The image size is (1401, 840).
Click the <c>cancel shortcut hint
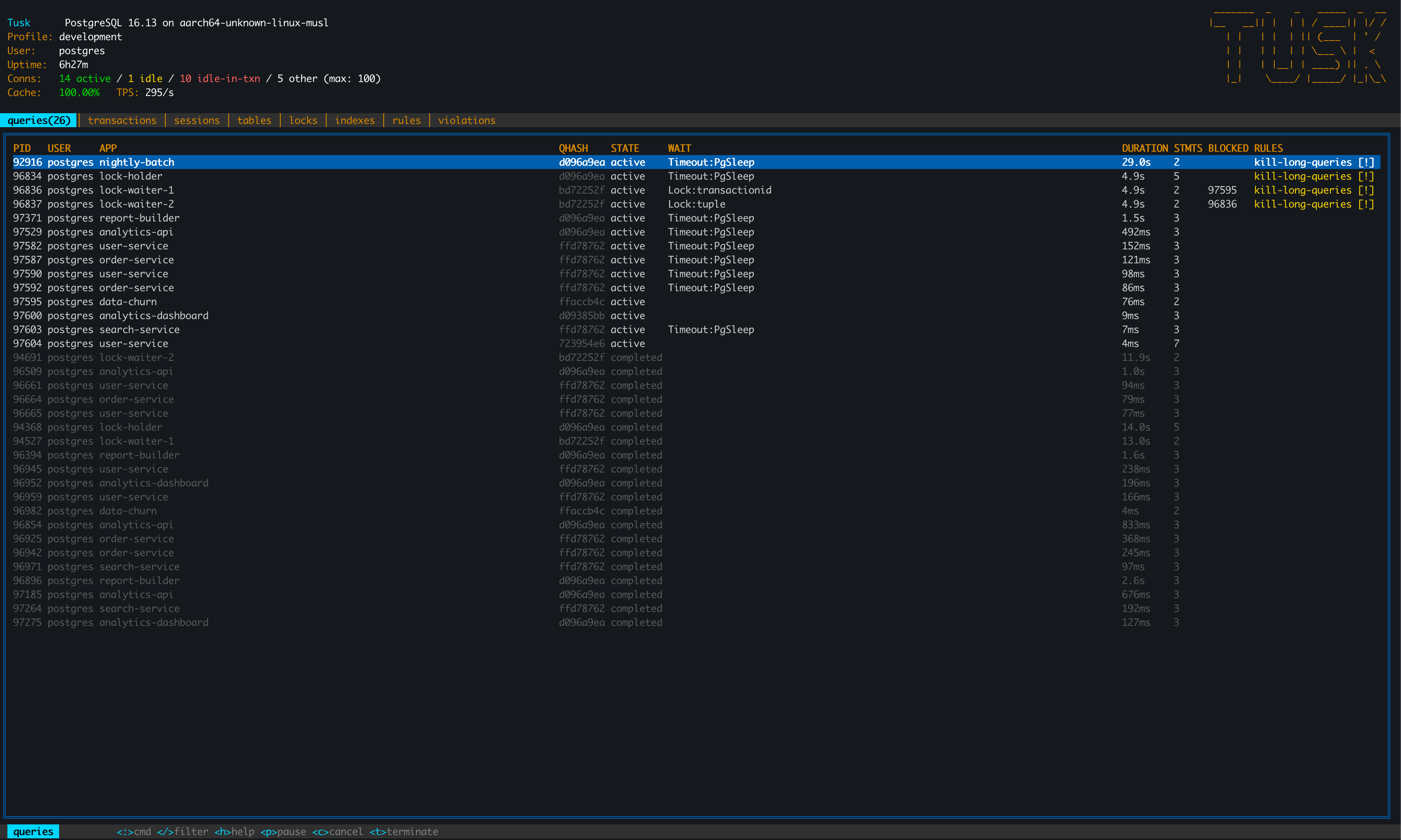(x=337, y=831)
